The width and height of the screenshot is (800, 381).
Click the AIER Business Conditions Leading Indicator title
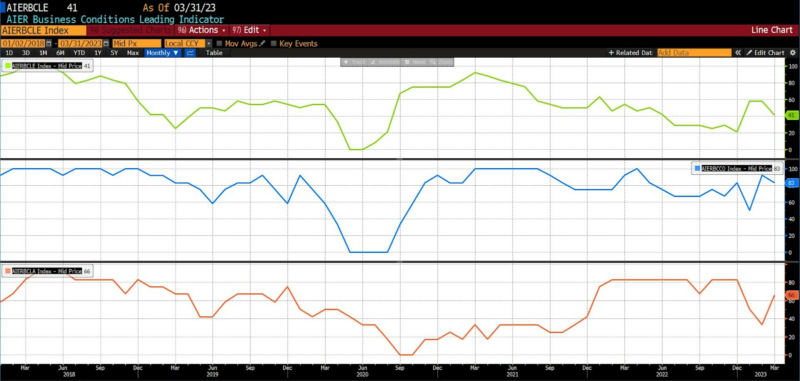[x=115, y=19]
